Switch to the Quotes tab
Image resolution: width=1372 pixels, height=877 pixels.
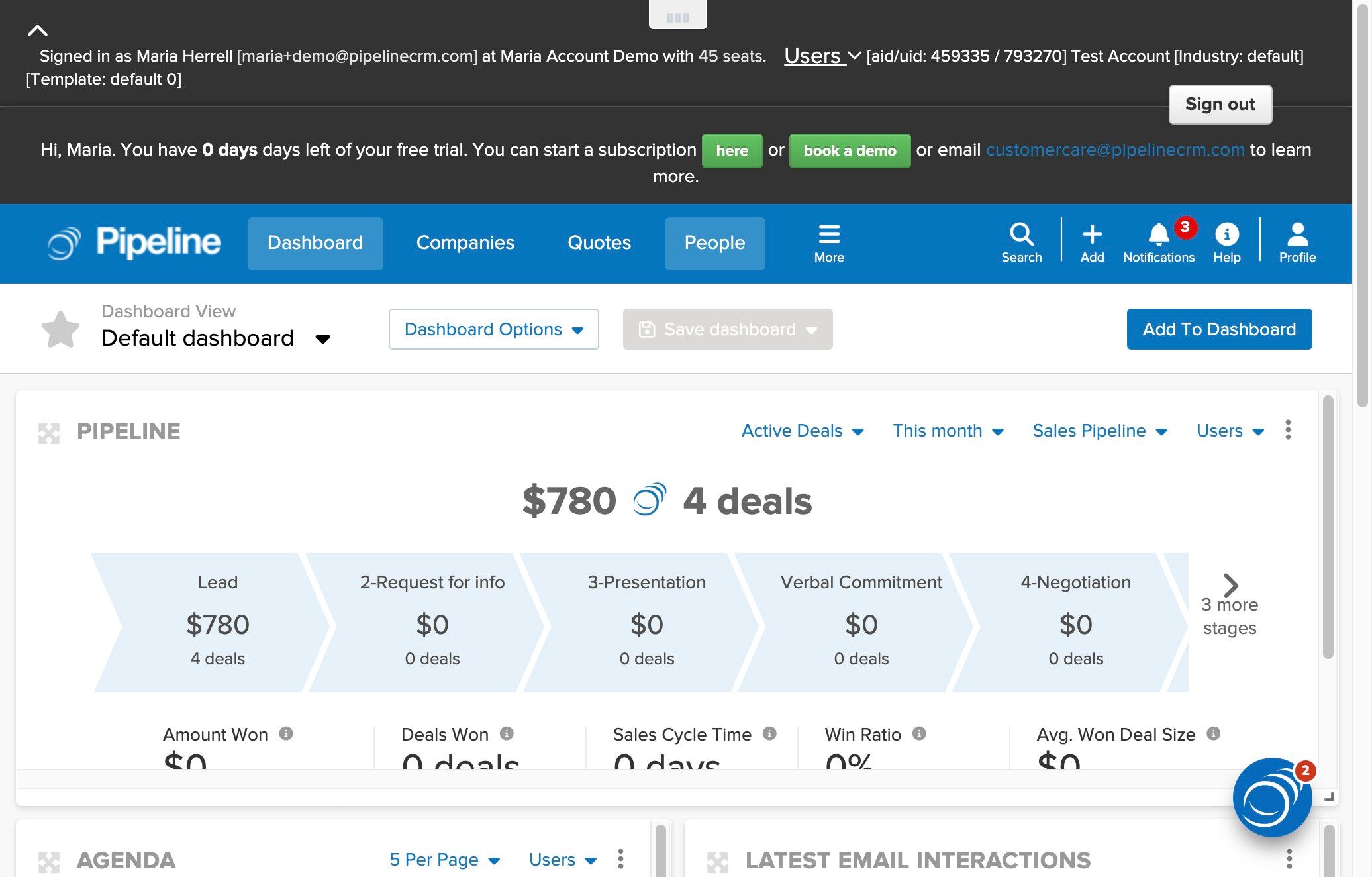[x=599, y=243]
